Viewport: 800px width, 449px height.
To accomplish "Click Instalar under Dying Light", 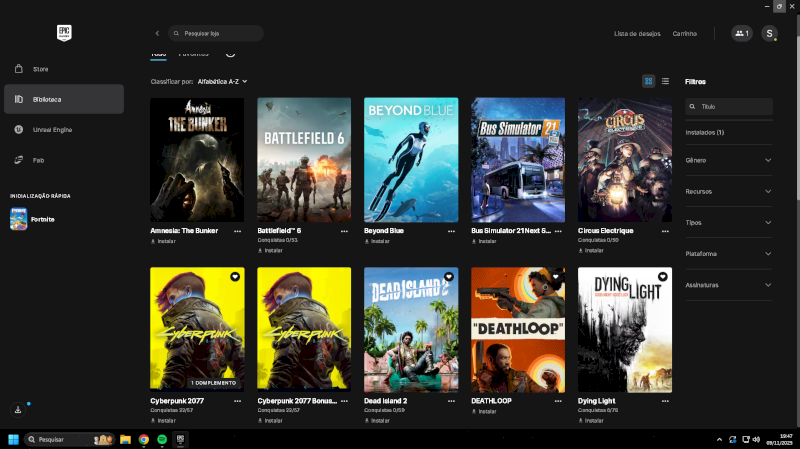I will pos(591,420).
